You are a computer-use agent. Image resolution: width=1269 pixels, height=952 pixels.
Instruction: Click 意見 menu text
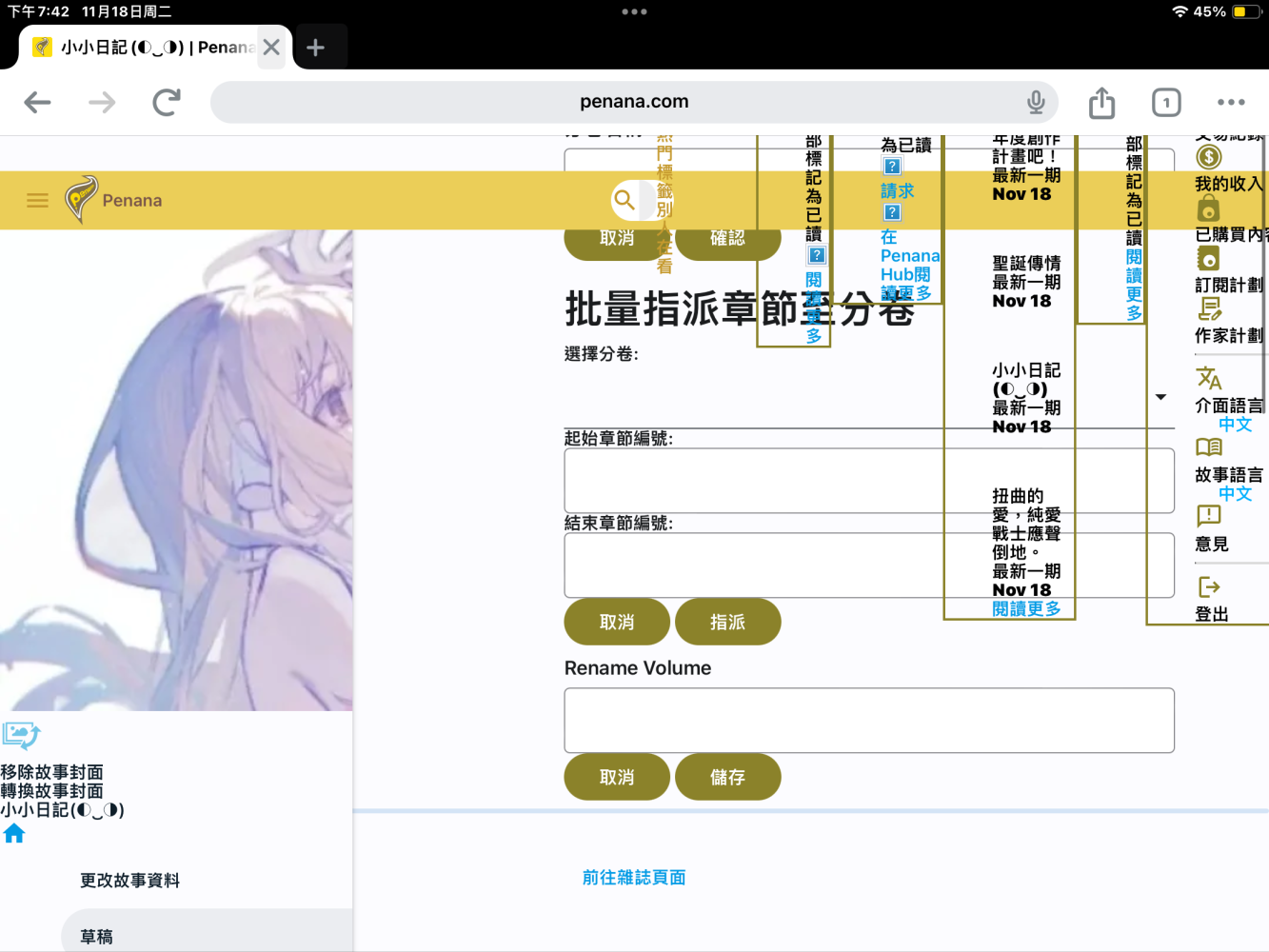tap(1212, 545)
